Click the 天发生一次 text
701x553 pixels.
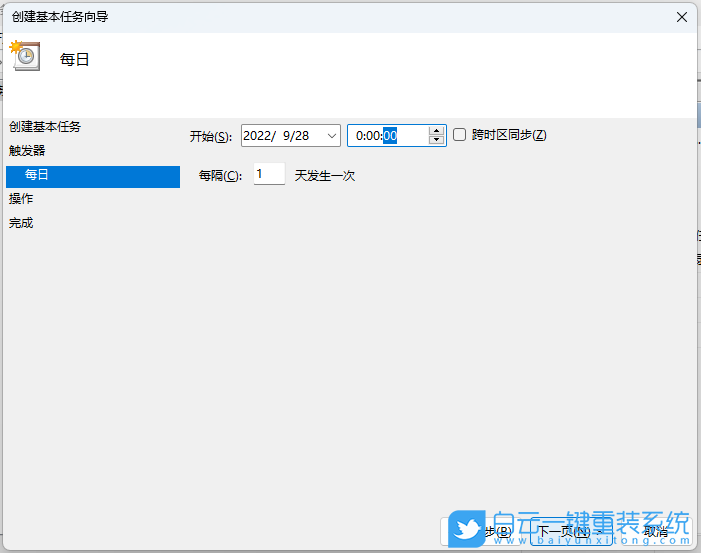[x=325, y=176]
